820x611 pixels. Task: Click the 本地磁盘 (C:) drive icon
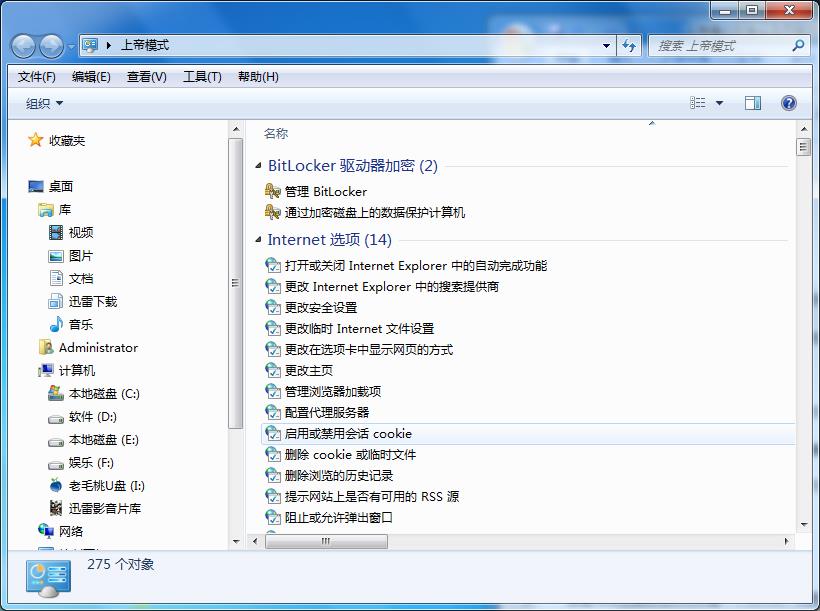(x=56, y=393)
